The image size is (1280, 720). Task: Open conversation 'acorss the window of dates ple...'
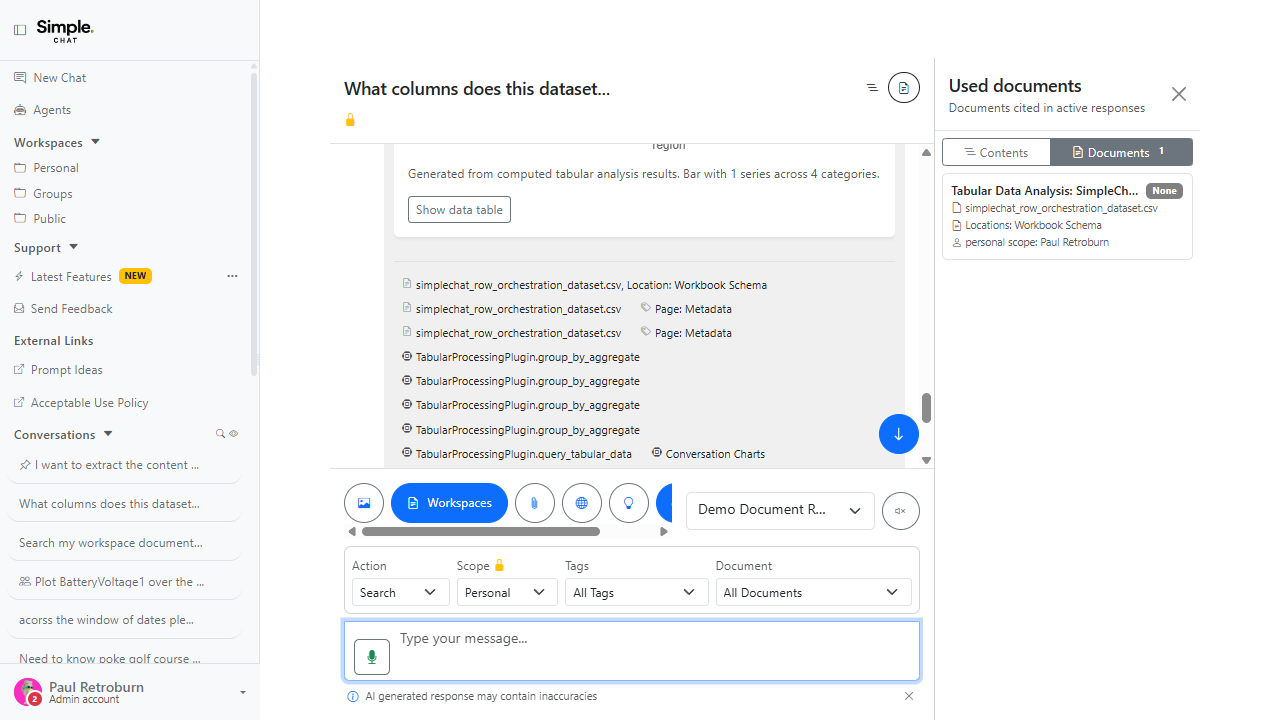(125, 620)
